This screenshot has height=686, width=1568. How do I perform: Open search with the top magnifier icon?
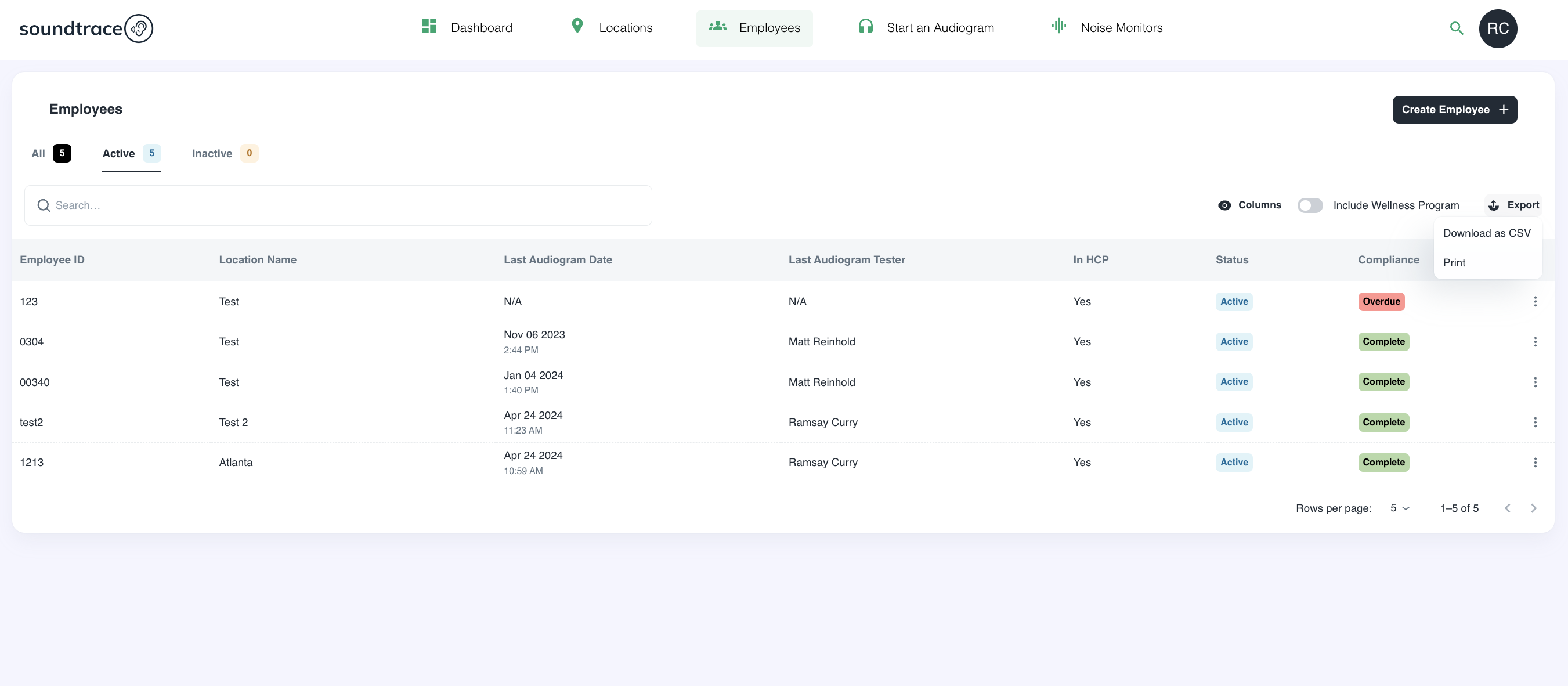(x=1456, y=28)
